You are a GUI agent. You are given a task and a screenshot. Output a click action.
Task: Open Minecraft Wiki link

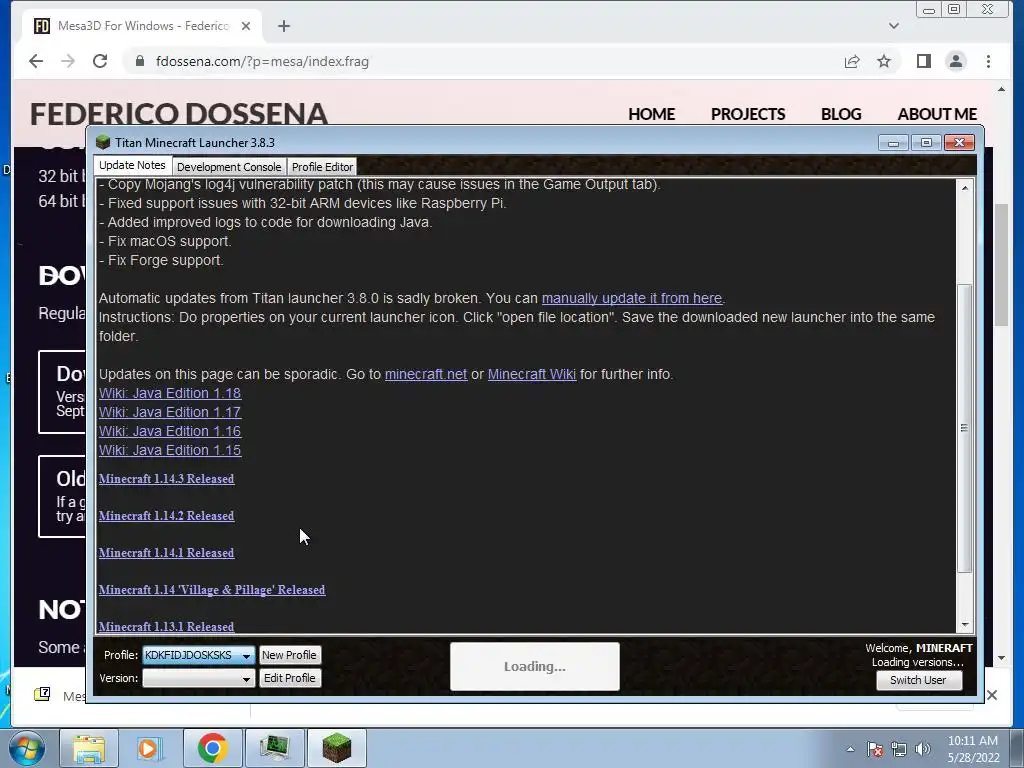click(532, 374)
